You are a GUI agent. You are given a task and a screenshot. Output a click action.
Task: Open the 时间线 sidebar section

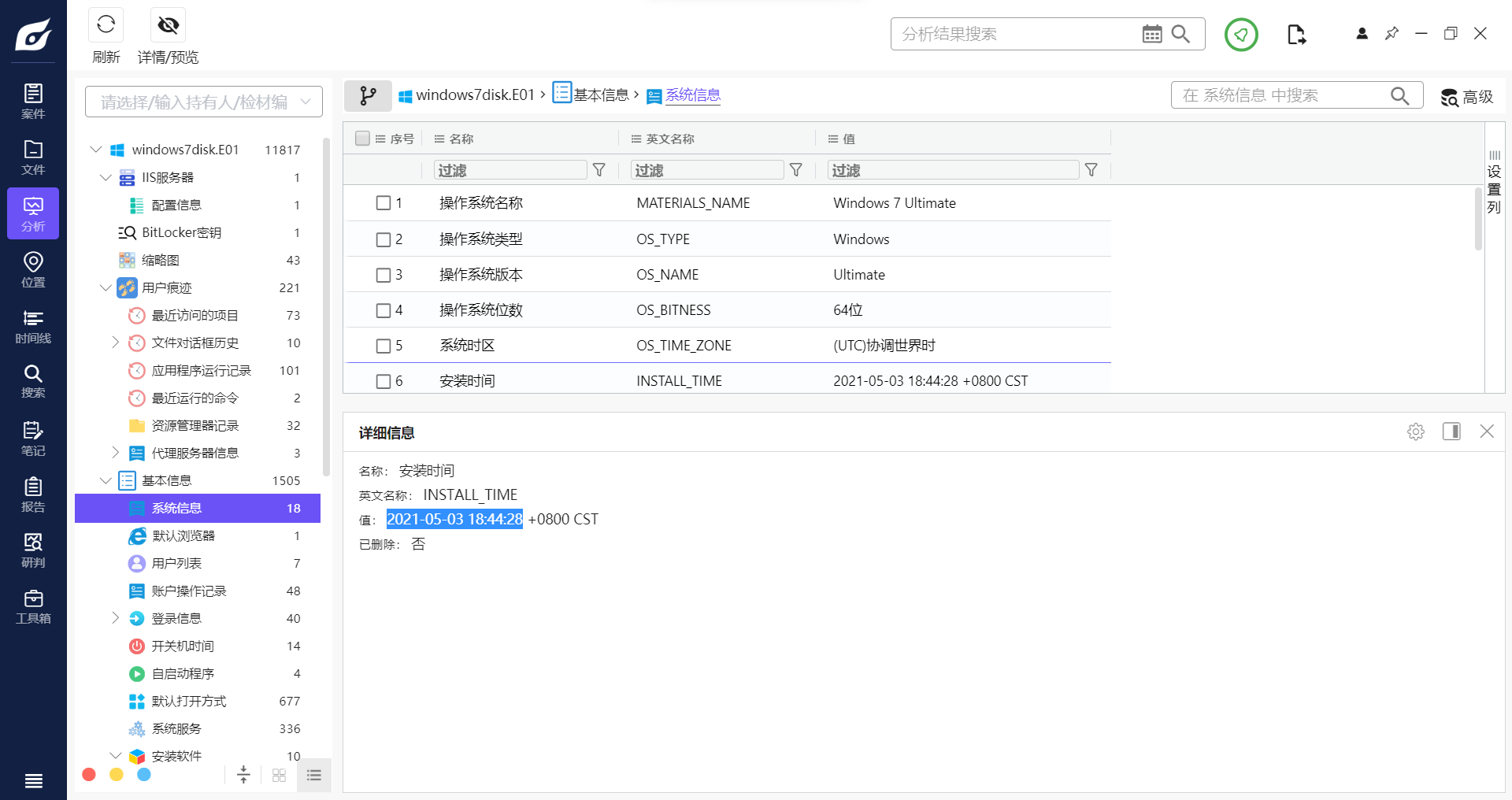click(33, 325)
